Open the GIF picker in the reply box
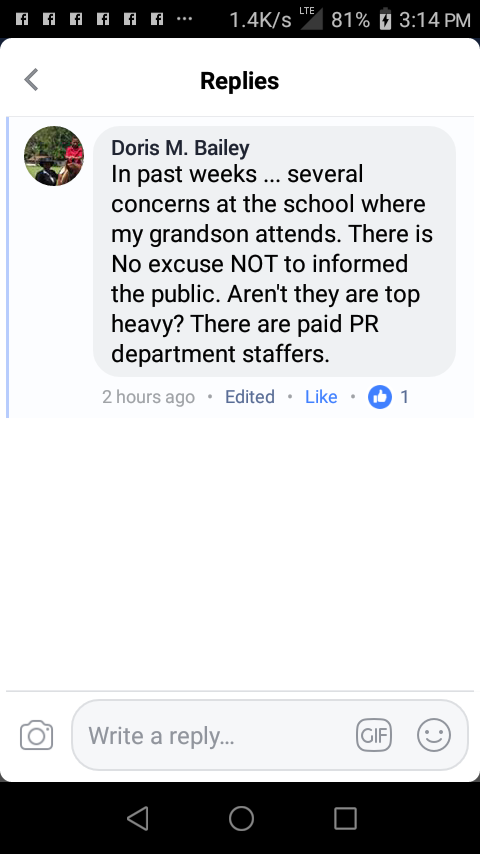This screenshot has height=854, width=480. coord(374,735)
